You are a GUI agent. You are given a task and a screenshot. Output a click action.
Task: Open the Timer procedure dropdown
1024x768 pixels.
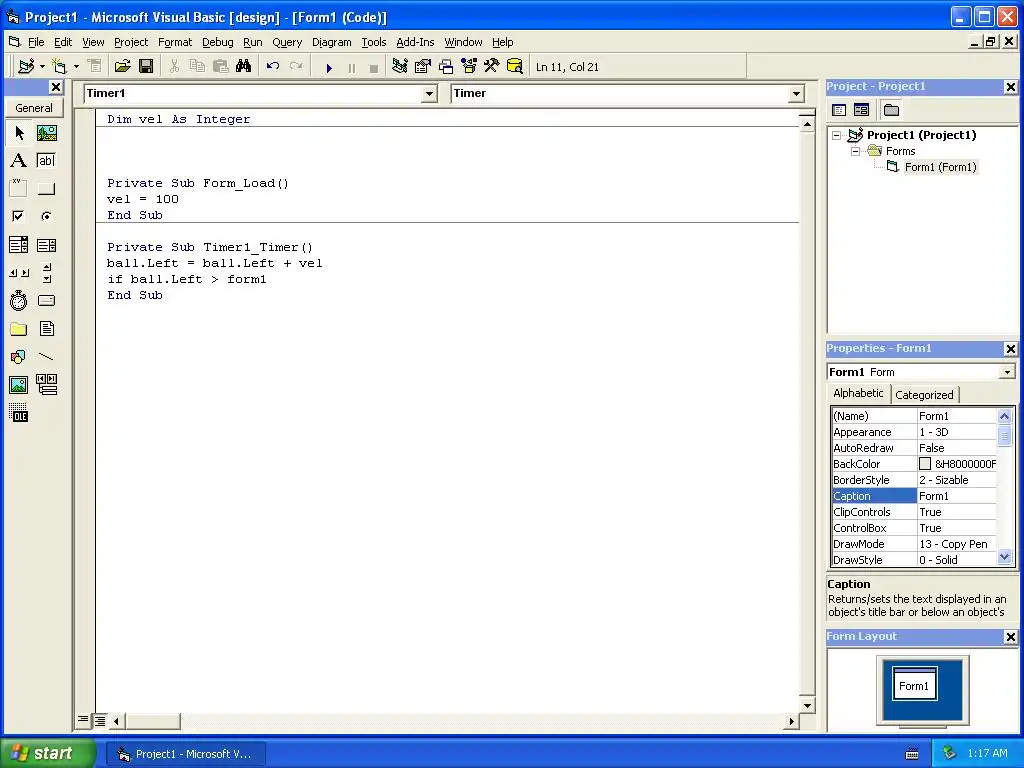(796, 94)
